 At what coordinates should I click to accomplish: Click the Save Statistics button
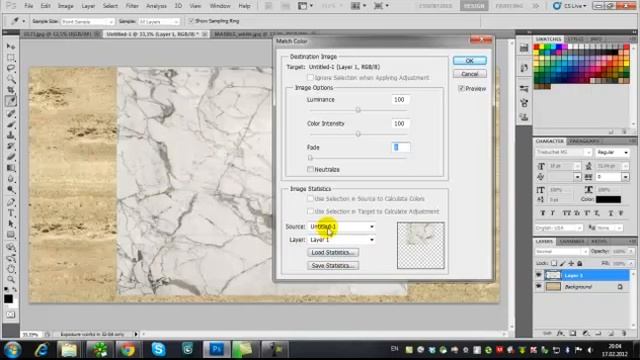pos(333,266)
